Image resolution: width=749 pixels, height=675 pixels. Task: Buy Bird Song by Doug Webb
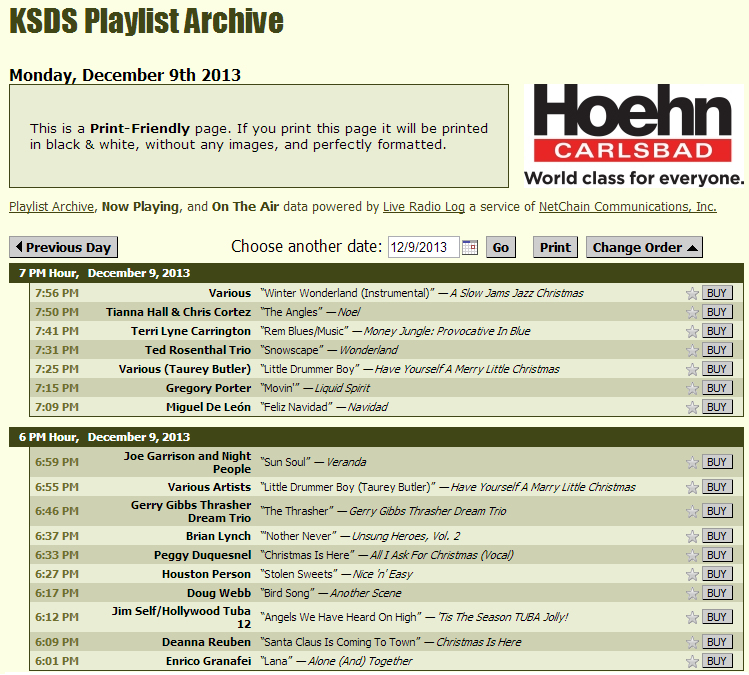[x=717, y=593]
